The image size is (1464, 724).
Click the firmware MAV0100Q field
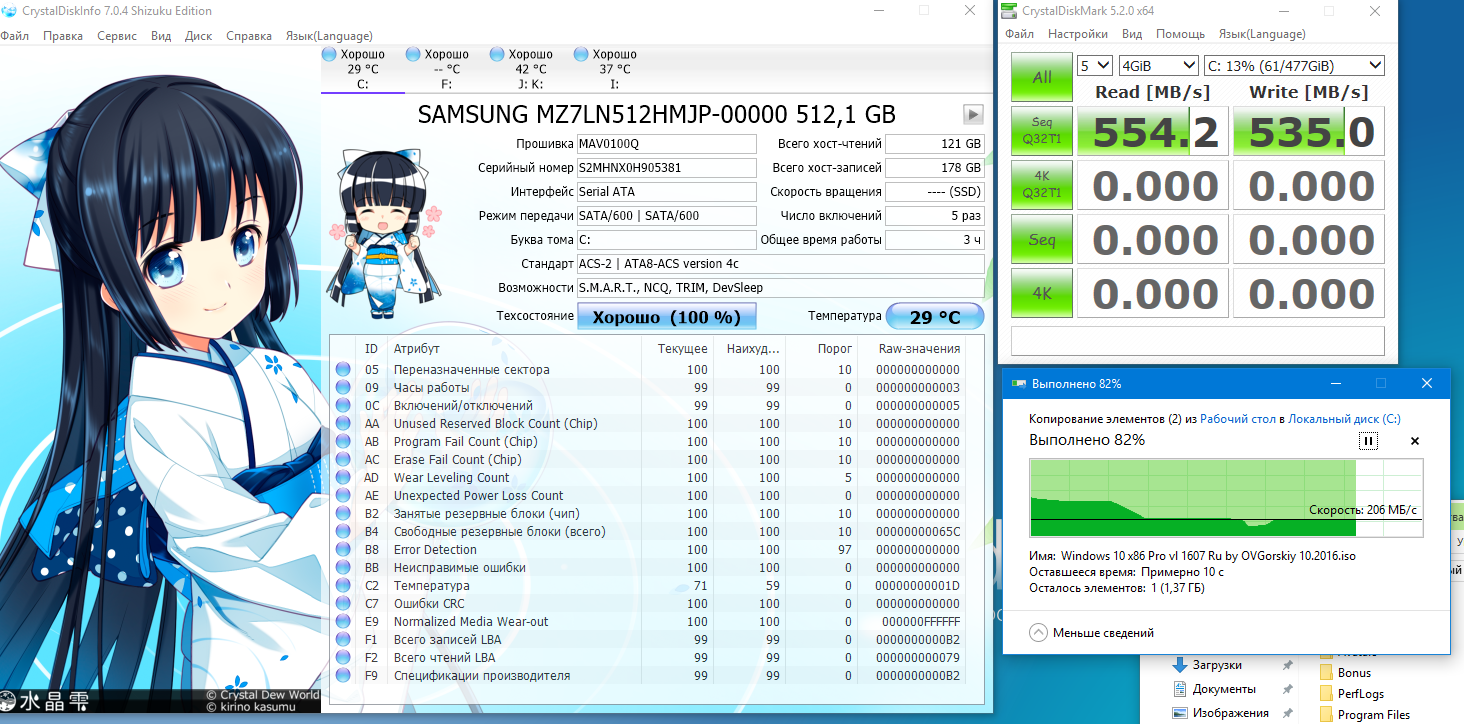[x=666, y=143]
